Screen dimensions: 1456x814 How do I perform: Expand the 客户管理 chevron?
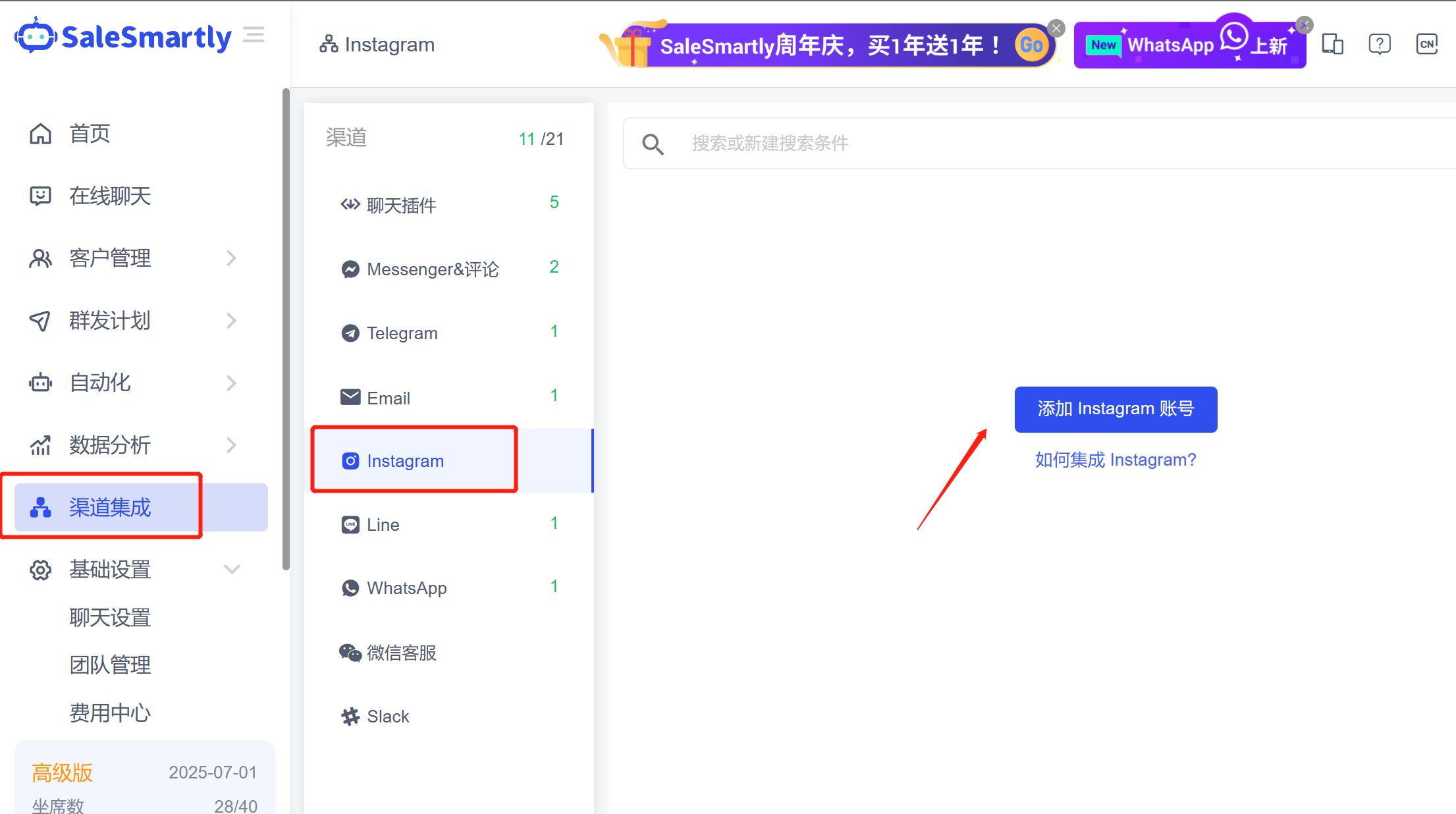point(231,258)
